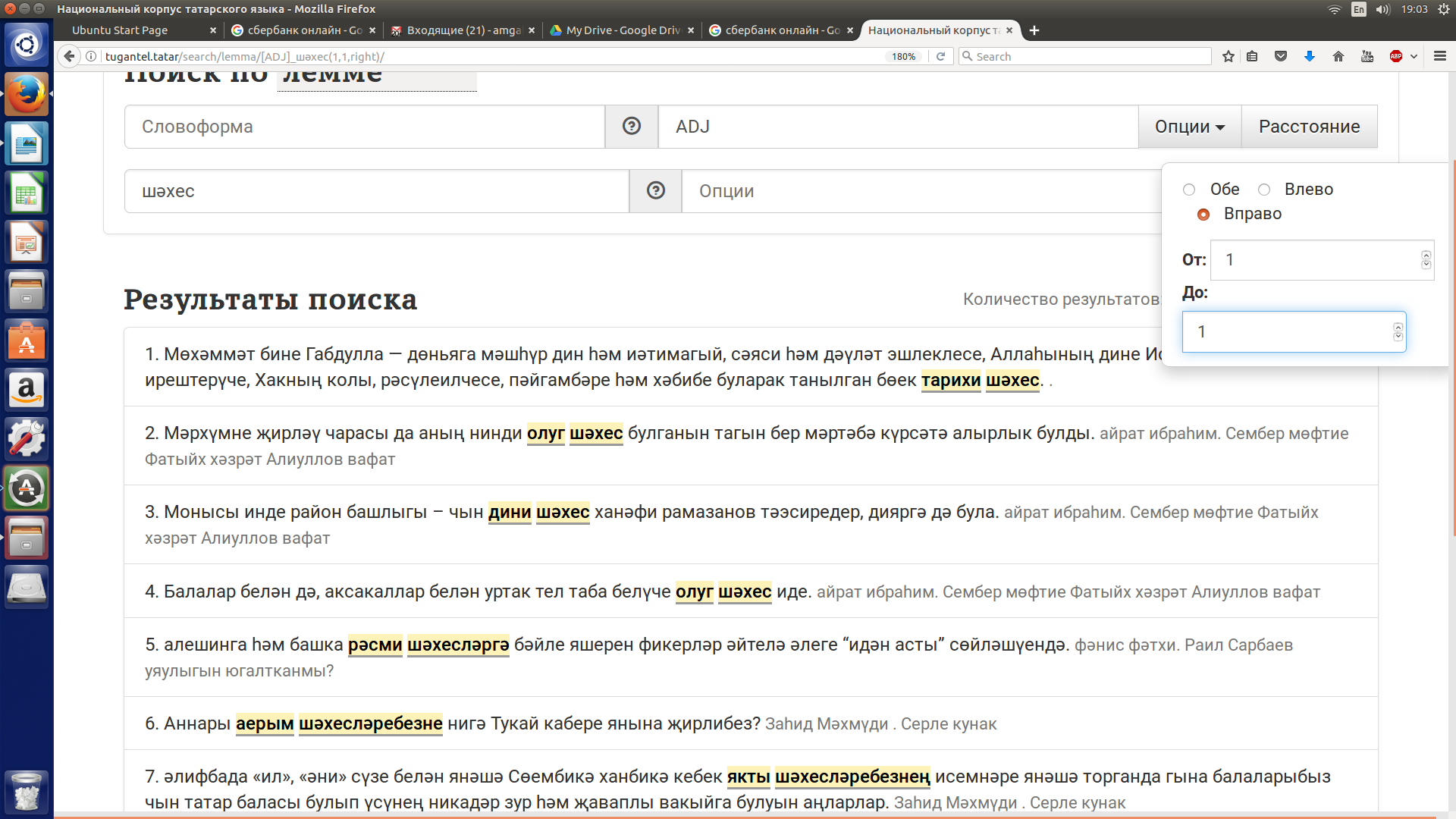Click inside the Словоформа input field
The width and height of the screenshot is (1456, 819).
[364, 127]
